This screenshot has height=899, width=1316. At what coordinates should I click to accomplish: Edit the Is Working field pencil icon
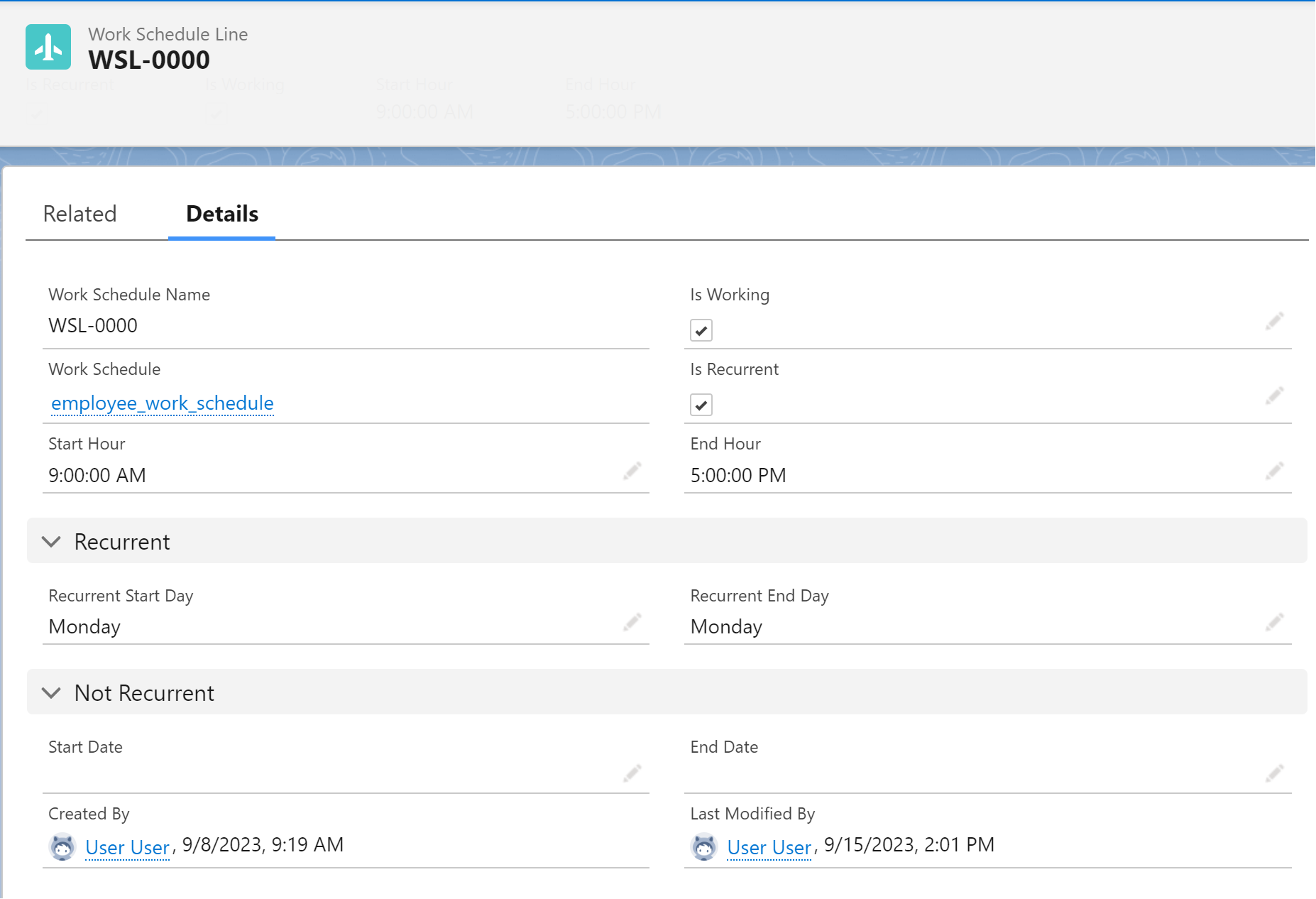click(1274, 322)
